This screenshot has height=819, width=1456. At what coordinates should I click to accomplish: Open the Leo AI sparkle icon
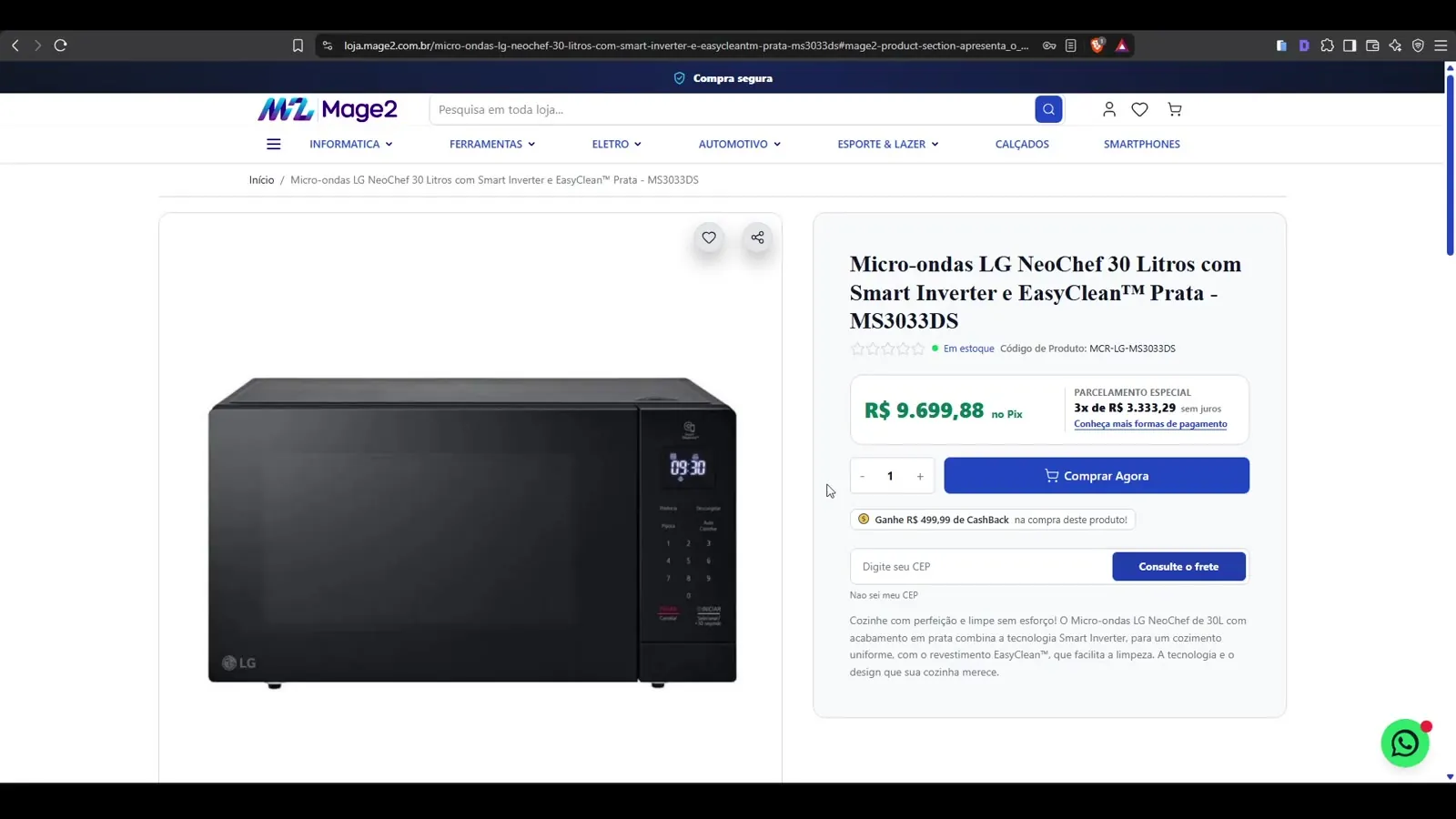click(x=1395, y=45)
